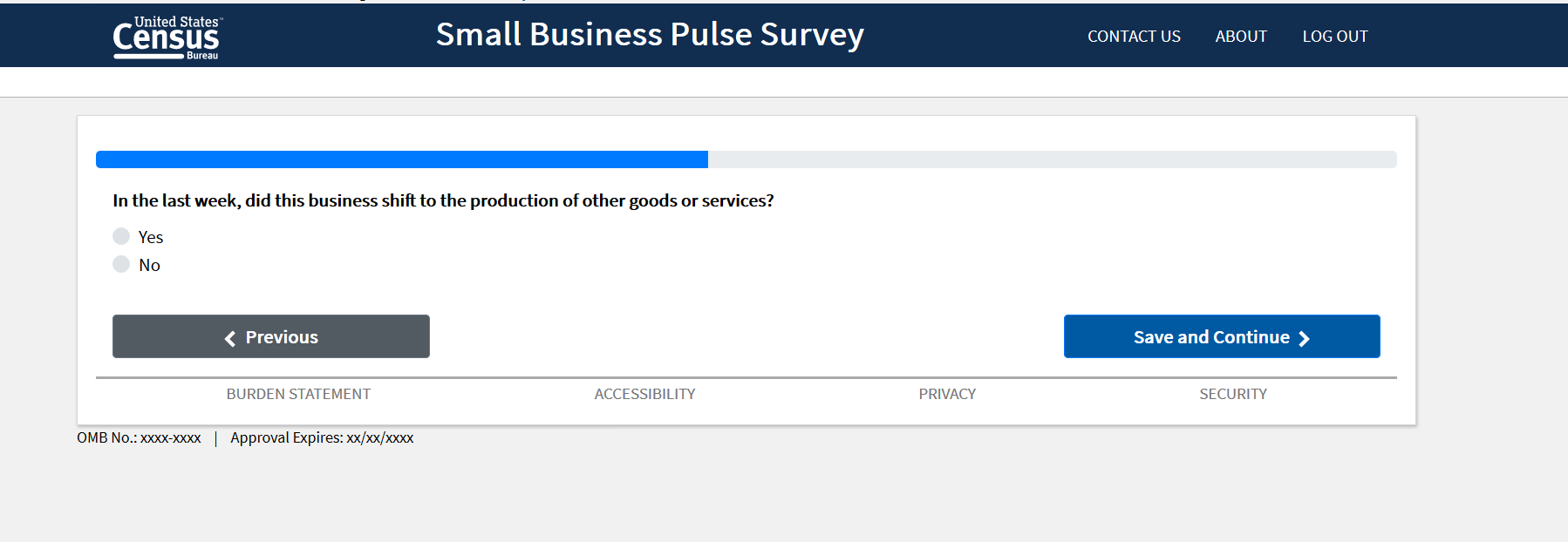The height and width of the screenshot is (542, 1568).
Task: View the Accessibility footer link
Action: point(644,394)
